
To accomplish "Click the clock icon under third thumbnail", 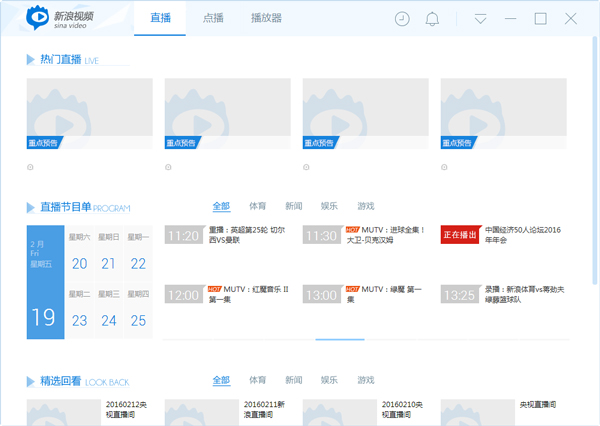I will pyautogui.click(x=306, y=167).
